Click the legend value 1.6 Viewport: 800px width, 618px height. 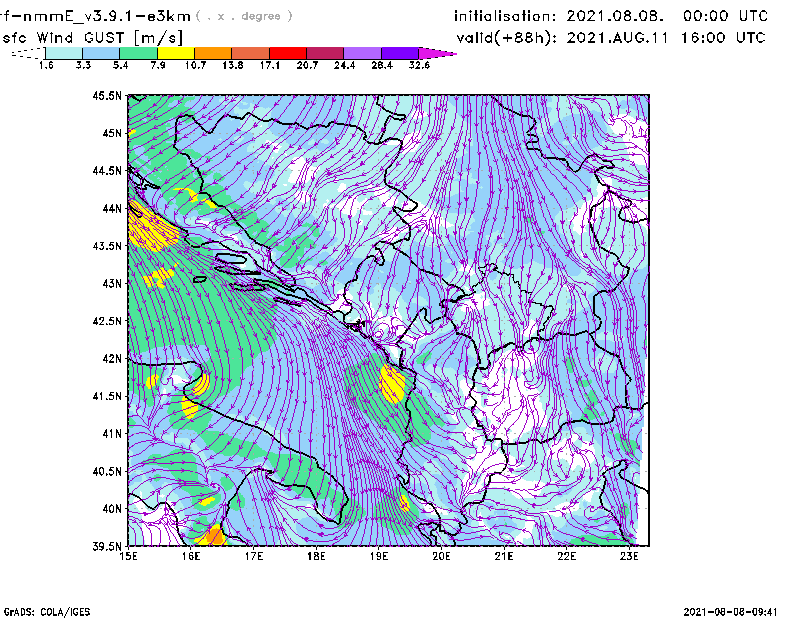coord(46,65)
